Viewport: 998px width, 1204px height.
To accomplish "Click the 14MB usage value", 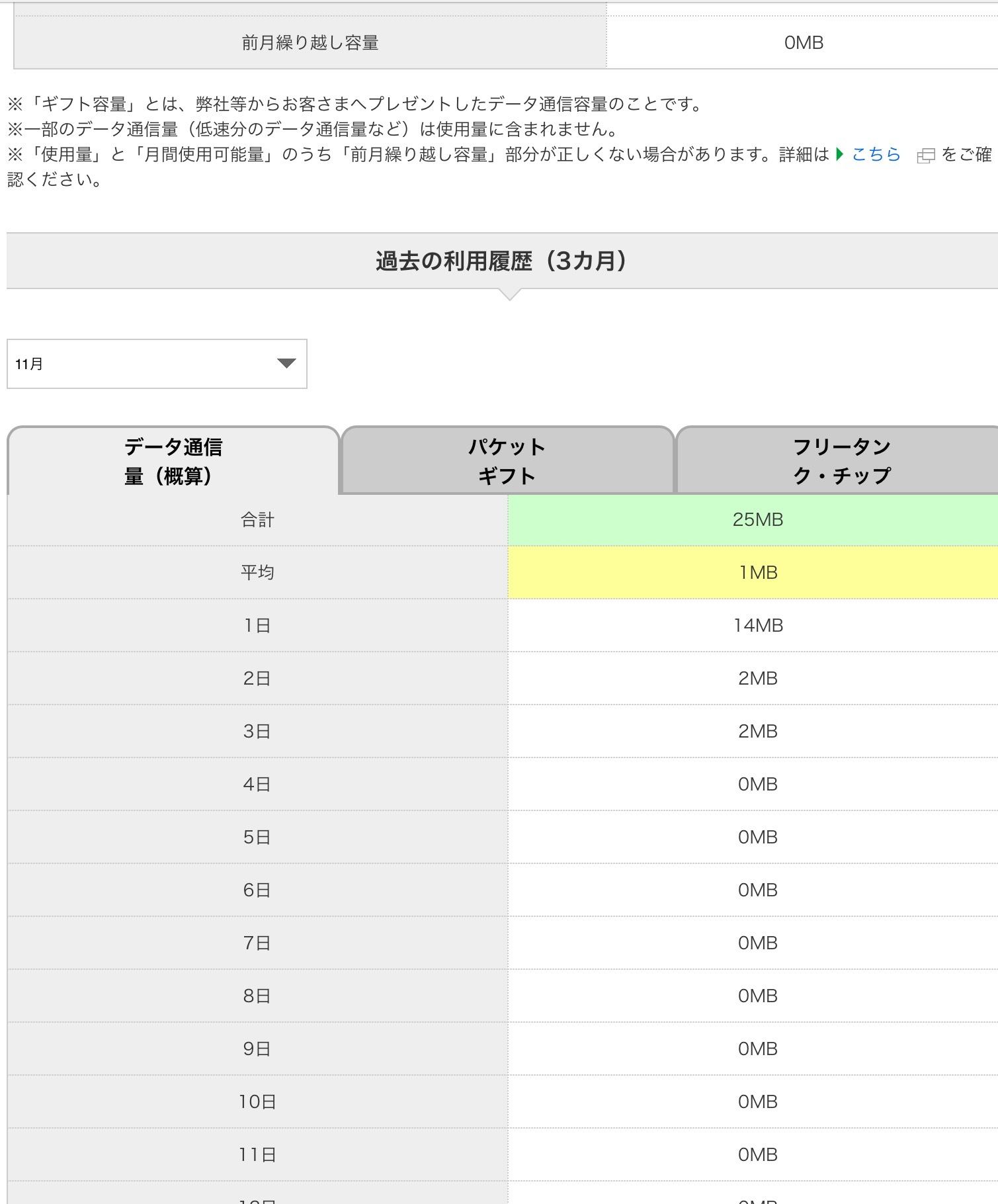I will [757, 626].
